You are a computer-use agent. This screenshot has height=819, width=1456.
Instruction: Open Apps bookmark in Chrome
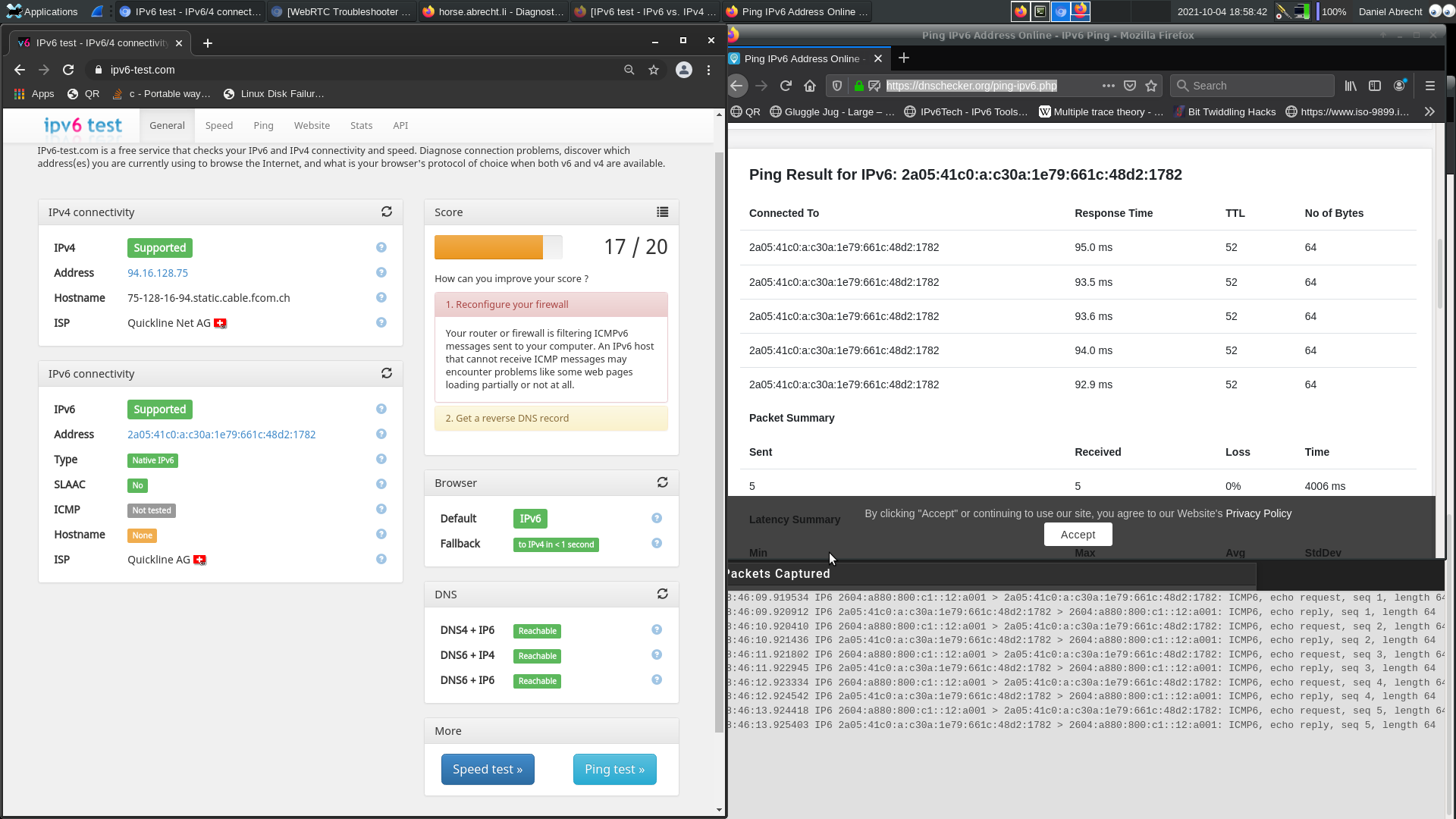34,93
